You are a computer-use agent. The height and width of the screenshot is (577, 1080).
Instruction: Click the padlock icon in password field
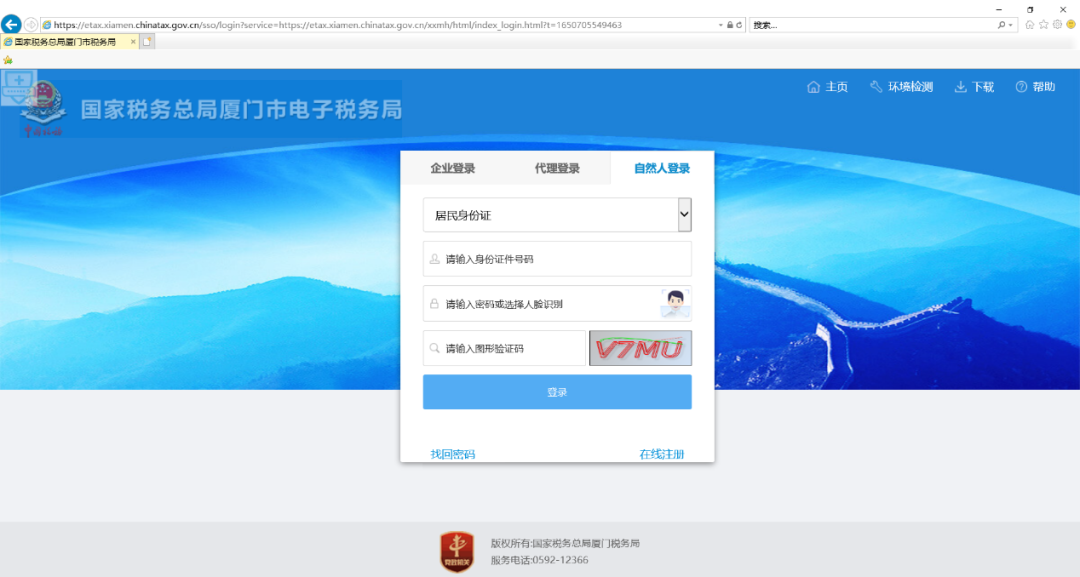[435, 304]
